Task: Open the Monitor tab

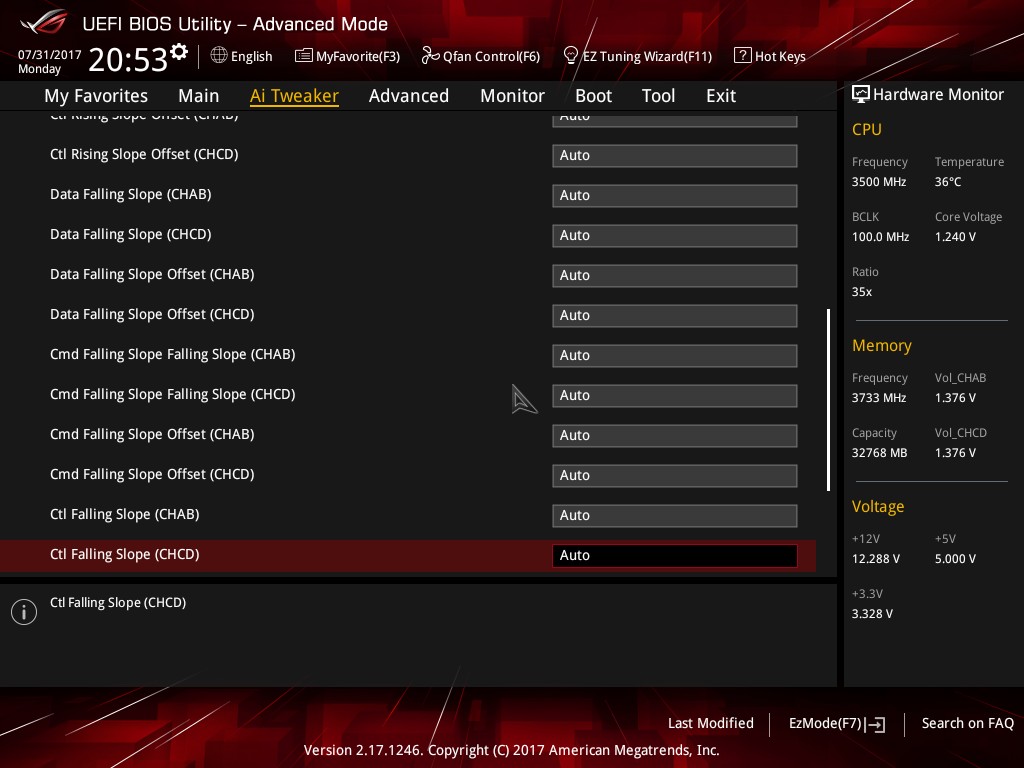Action: [512, 96]
